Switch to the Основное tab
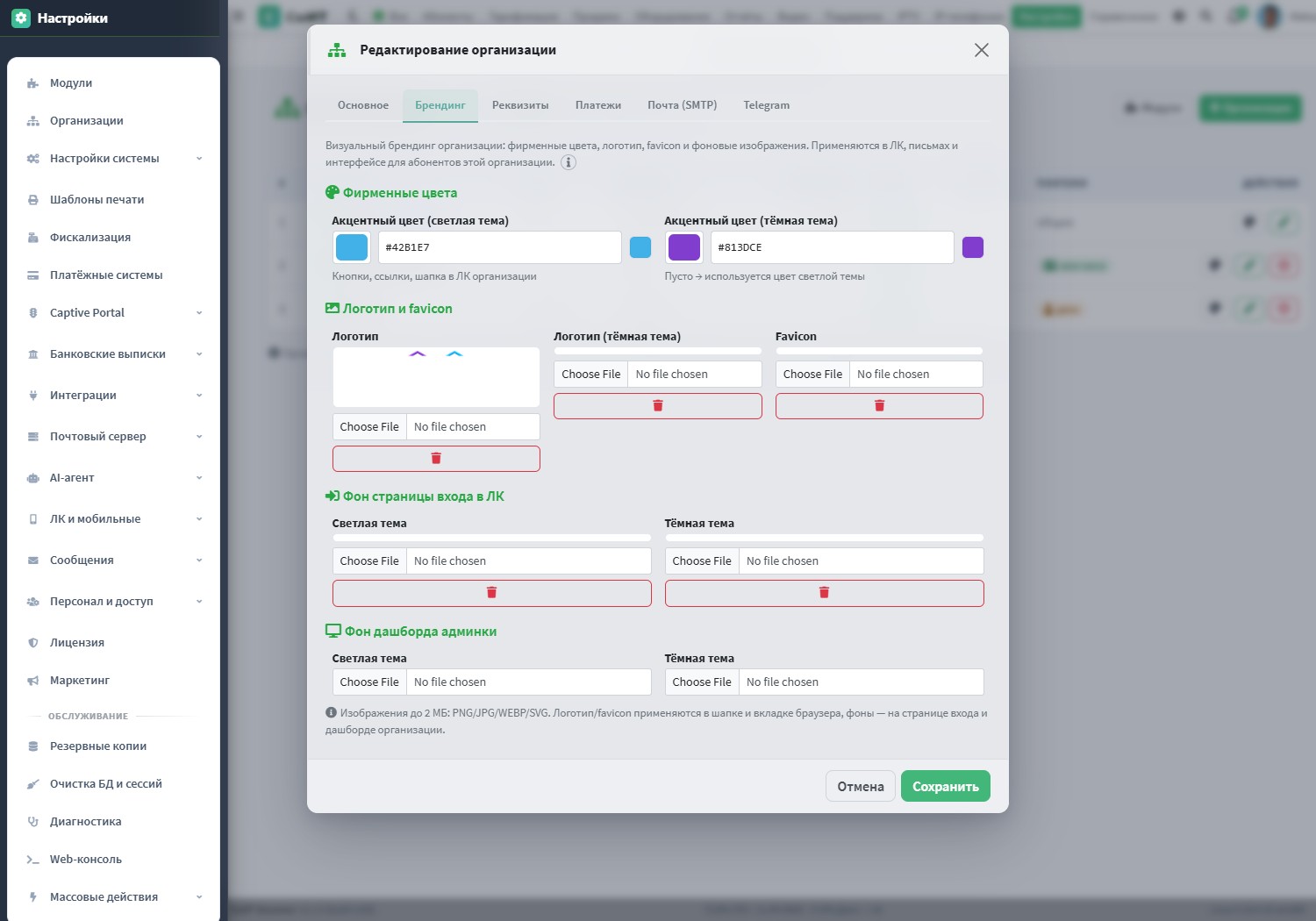Screen dimensions: 1316x921 (363, 105)
